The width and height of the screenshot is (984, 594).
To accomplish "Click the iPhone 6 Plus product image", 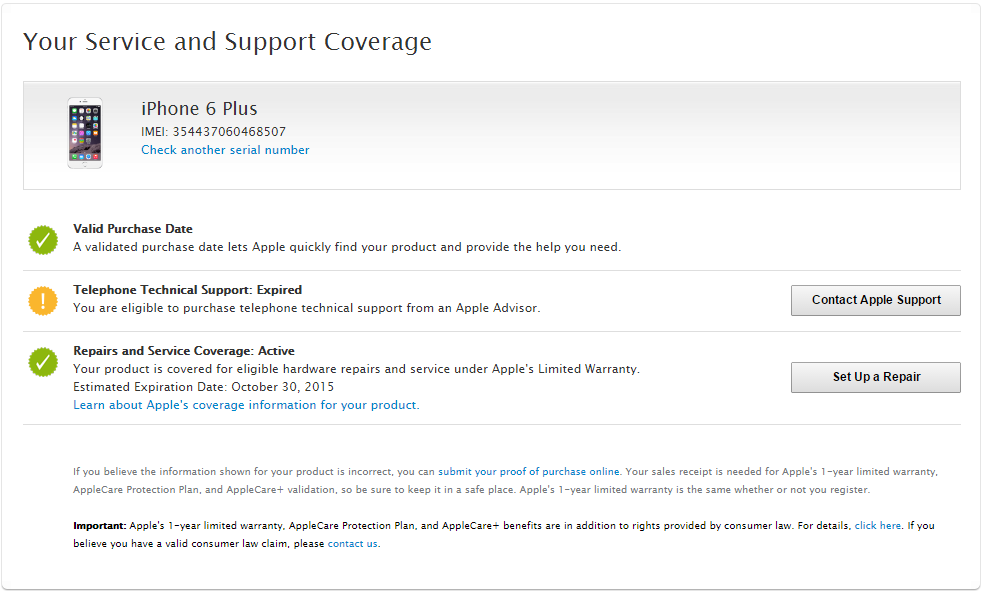I will click(x=84, y=133).
